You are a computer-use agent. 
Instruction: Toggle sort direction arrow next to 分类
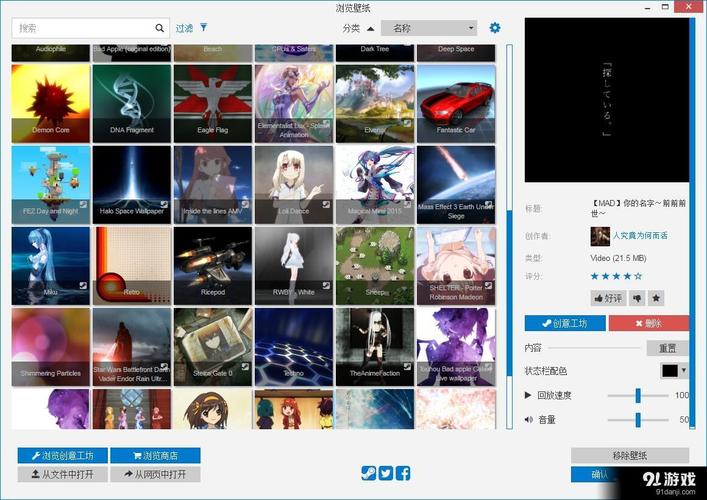click(x=371, y=28)
